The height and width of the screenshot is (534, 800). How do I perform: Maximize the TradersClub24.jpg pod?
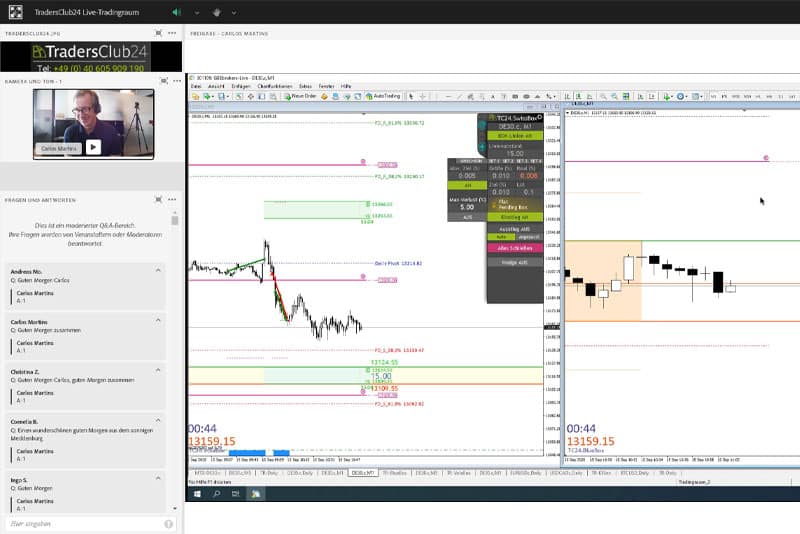coord(159,33)
